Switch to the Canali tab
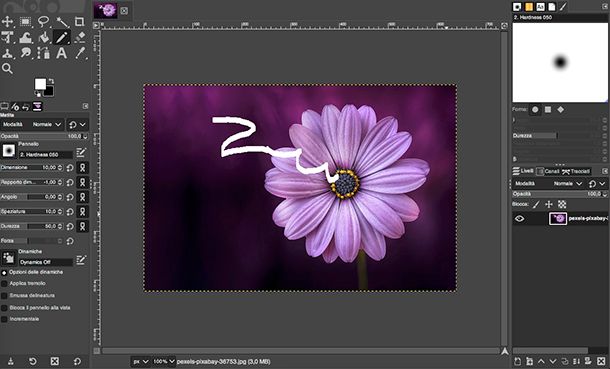The width and height of the screenshot is (610, 369). click(x=548, y=171)
